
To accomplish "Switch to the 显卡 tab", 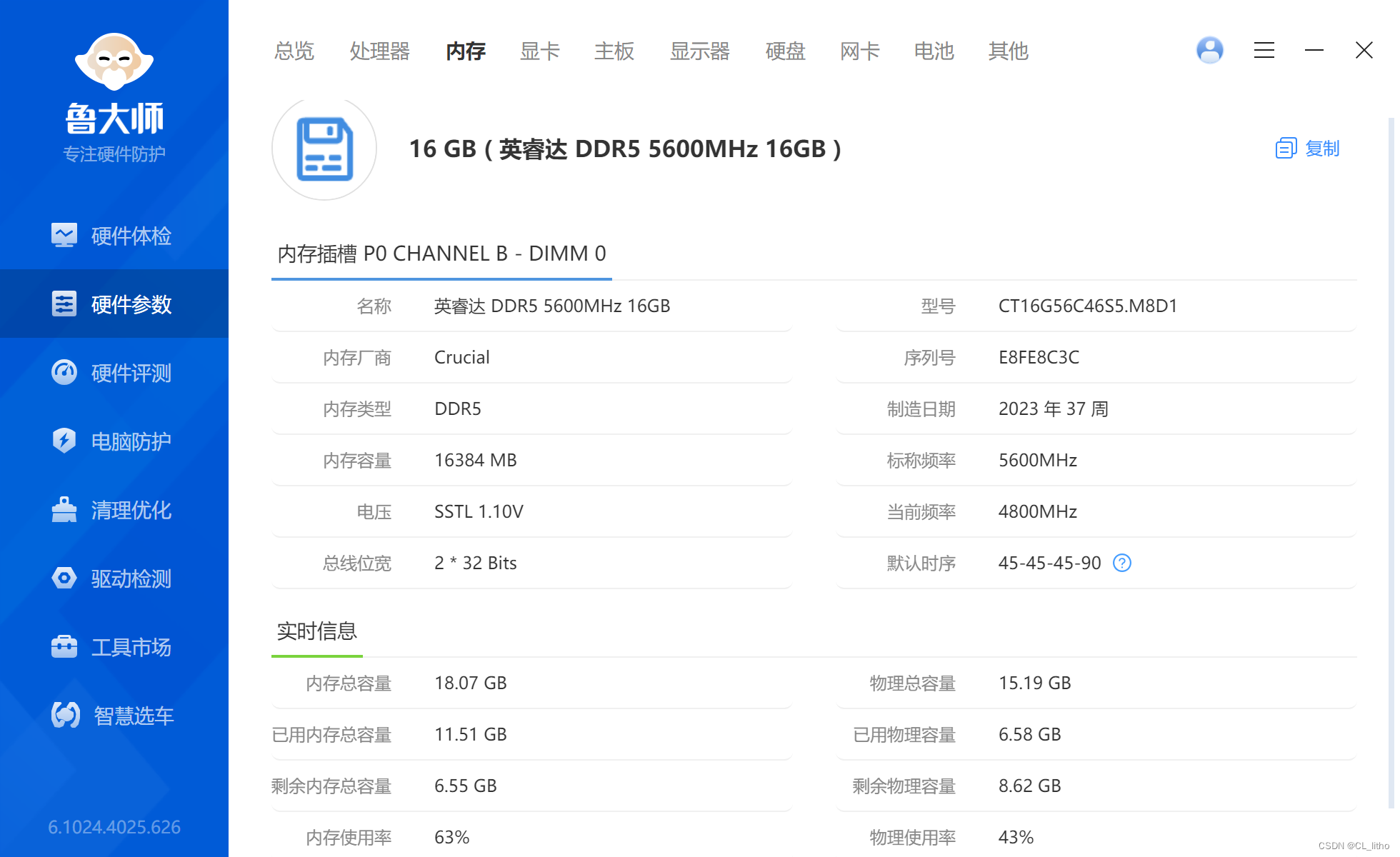I will pos(539,51).
